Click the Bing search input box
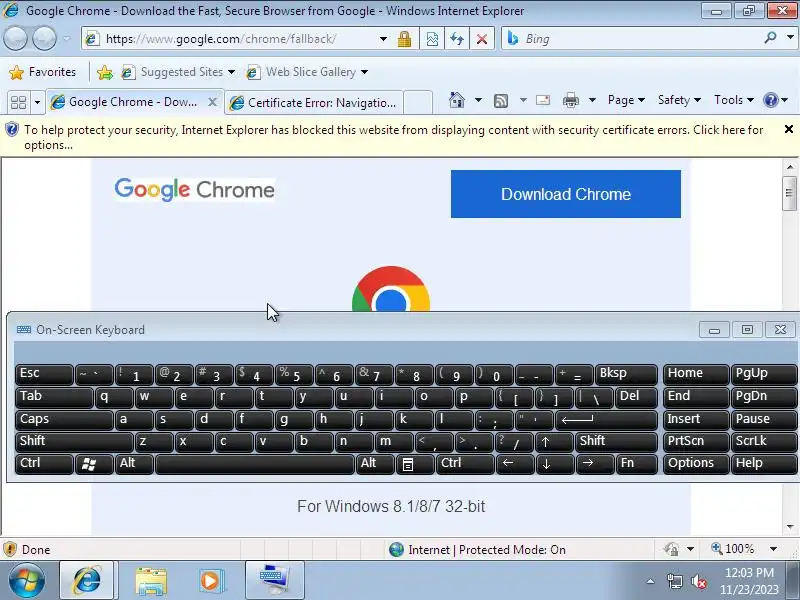800x600 pixels. tap(633, 39)
